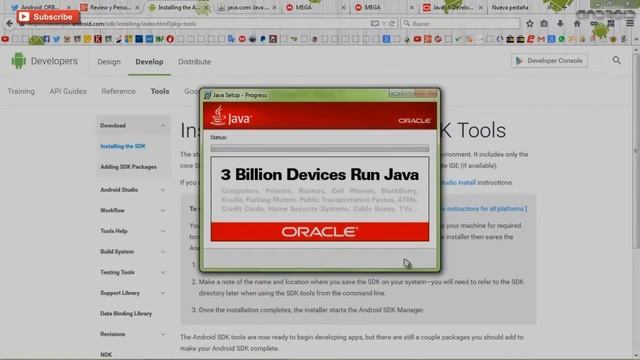Expand the Build System sidebar section
This screenshot has height=360, width=640.
pyautogui.click(x=163, y=252)
